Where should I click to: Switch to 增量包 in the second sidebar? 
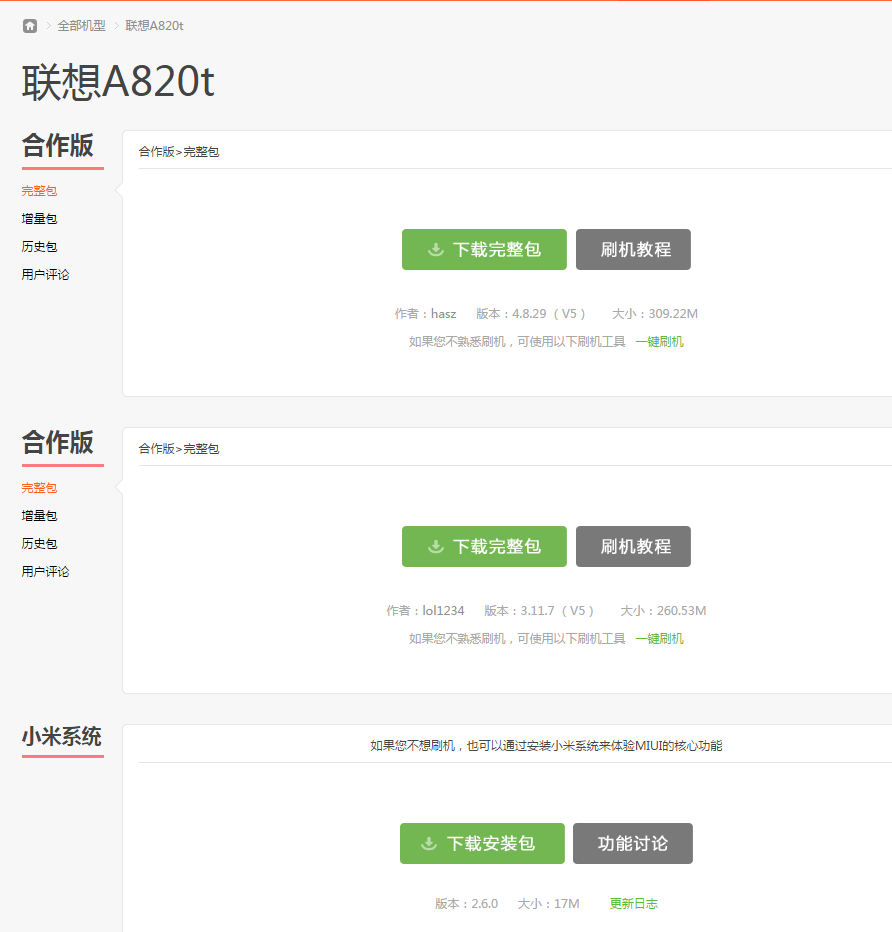click(38, 516)
